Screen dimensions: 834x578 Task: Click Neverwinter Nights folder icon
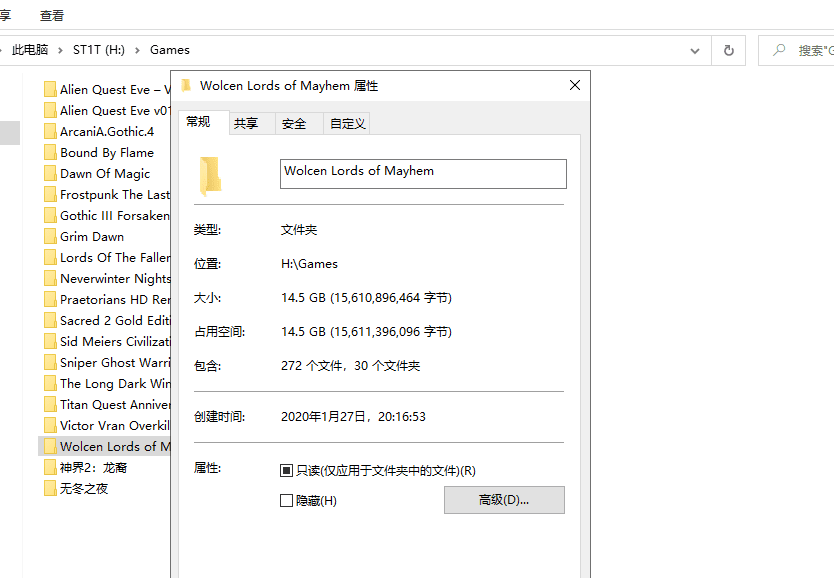51,279
